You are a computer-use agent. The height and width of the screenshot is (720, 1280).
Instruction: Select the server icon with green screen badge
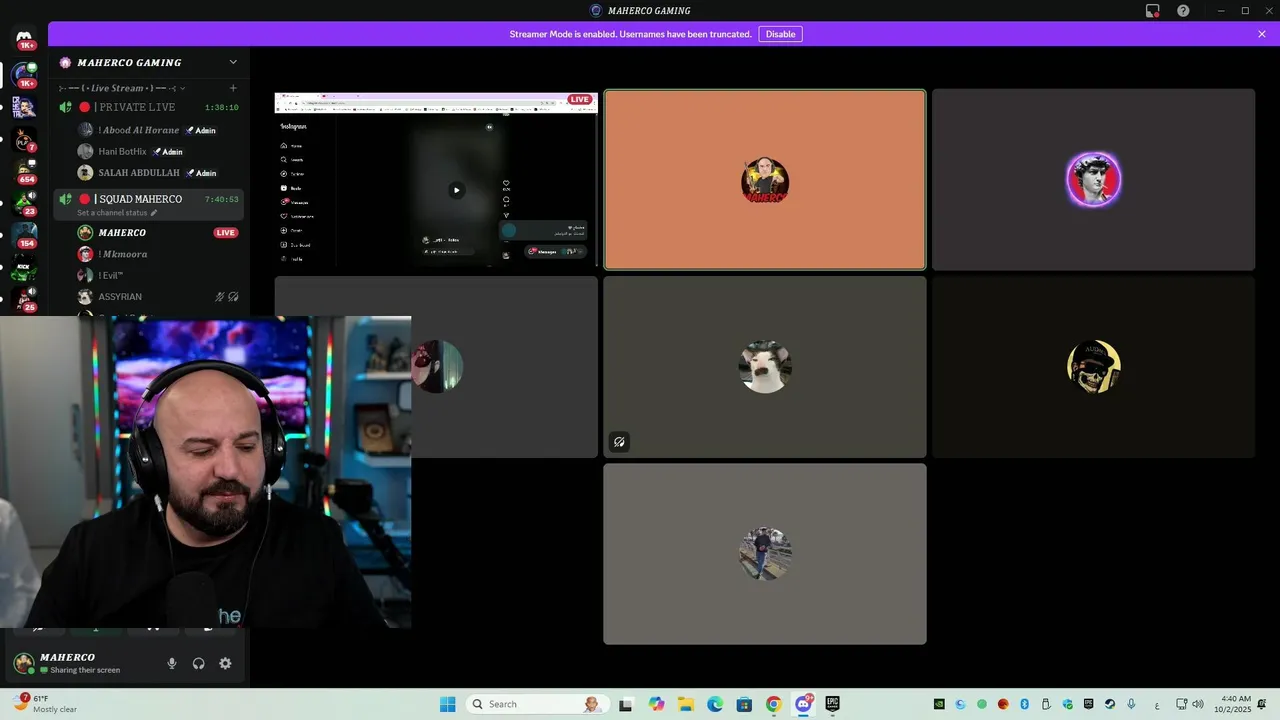coord(24,74)
